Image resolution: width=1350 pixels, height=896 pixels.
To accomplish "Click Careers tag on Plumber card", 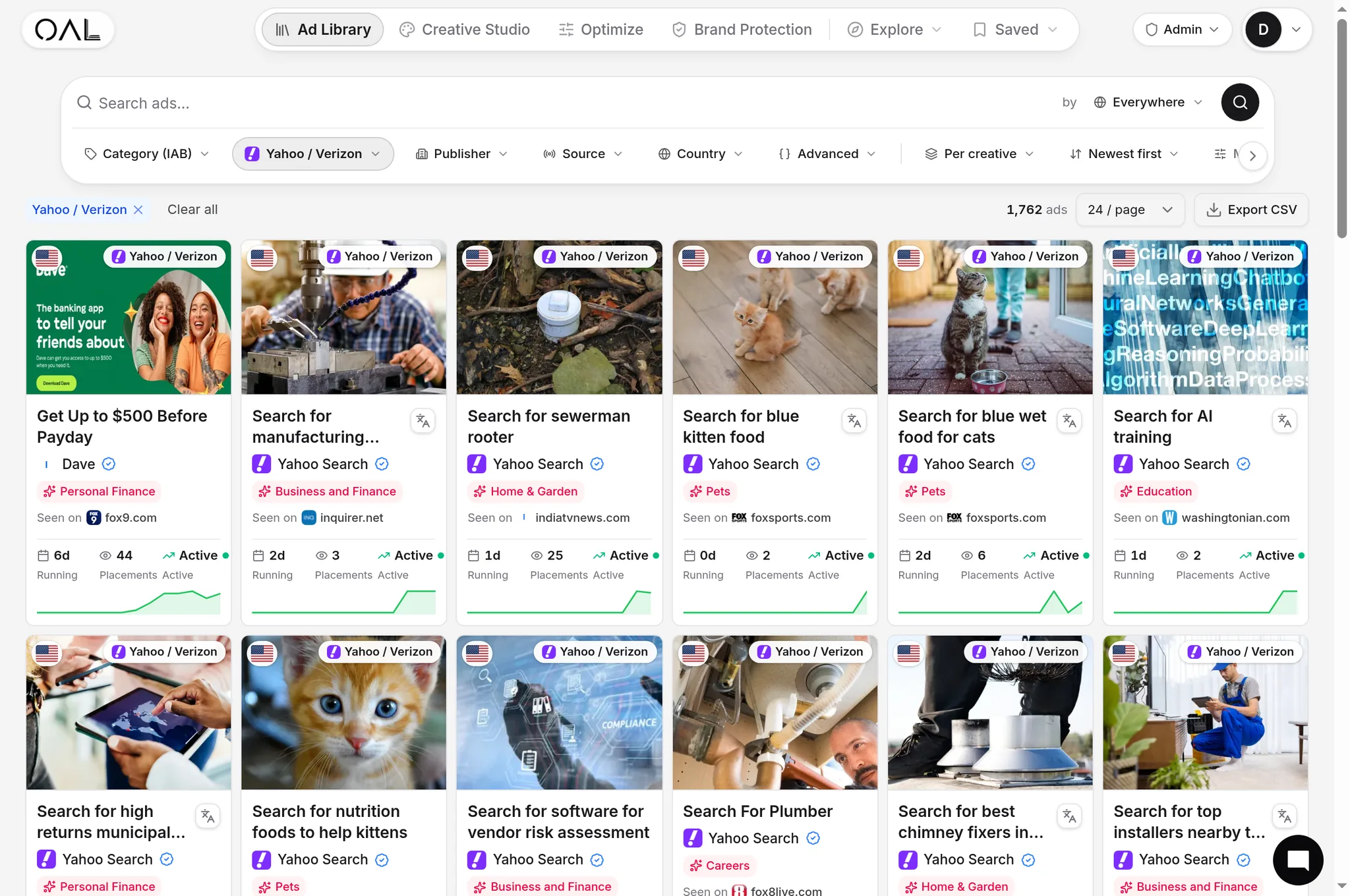I will (x=719, y=866).
